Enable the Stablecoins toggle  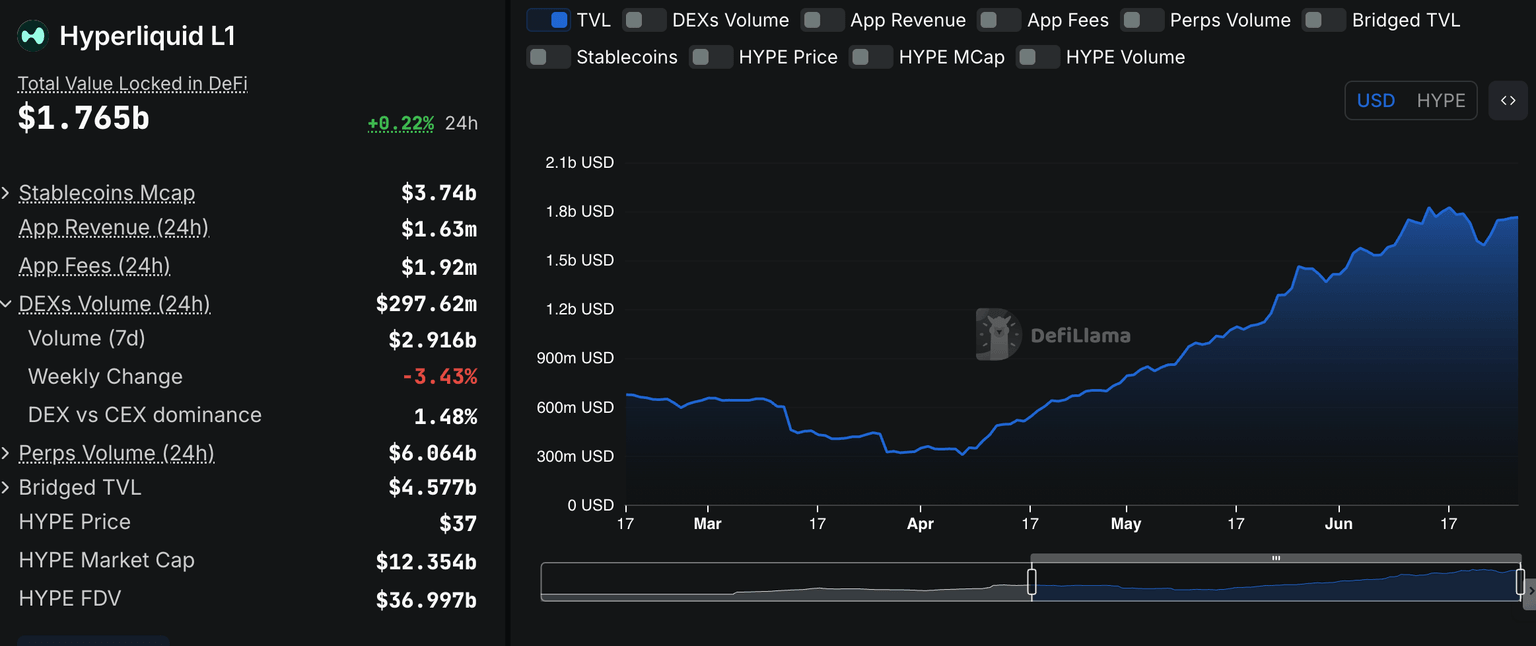pyautogui.click(x=548, y=57)
